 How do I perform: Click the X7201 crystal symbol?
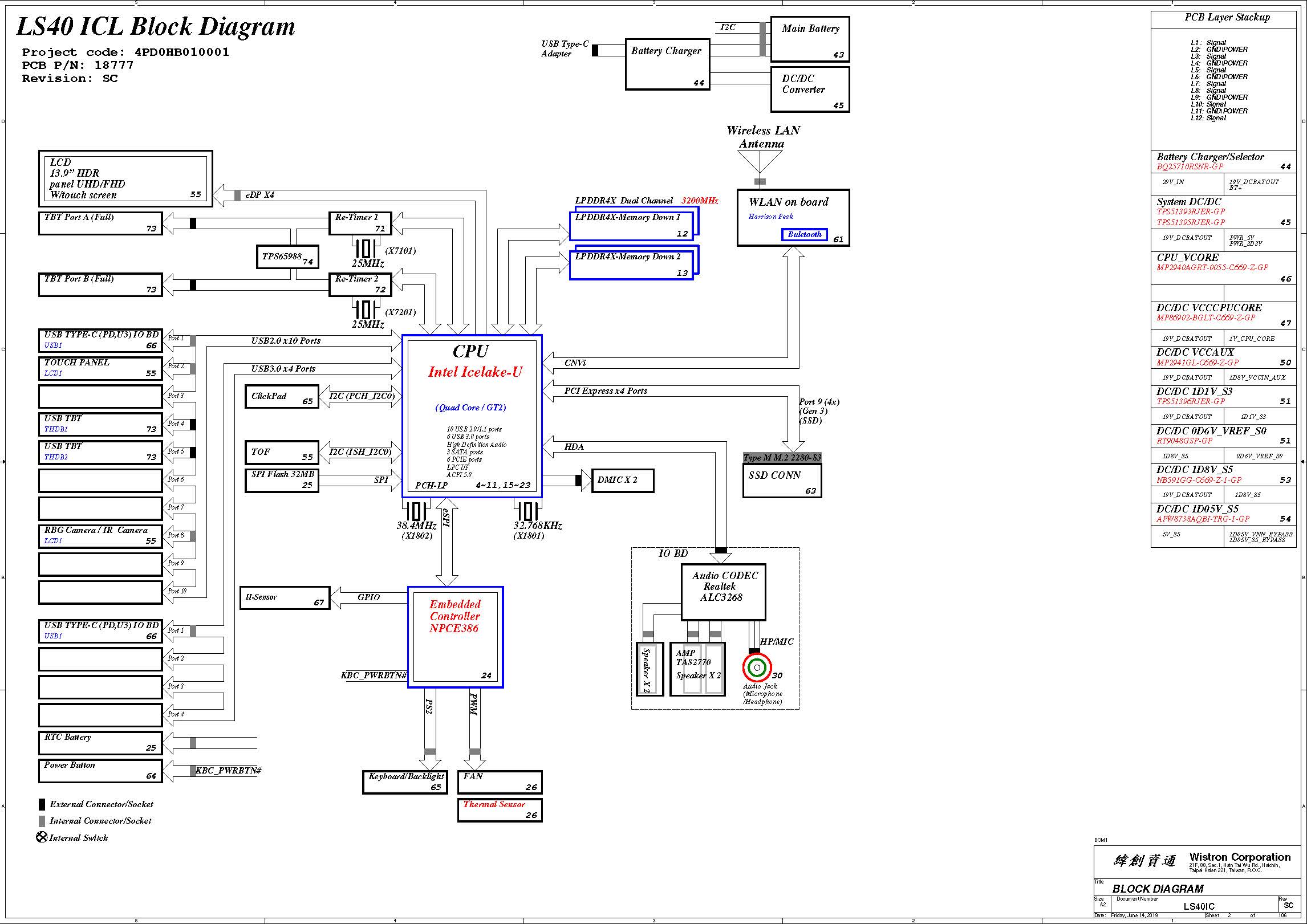pos(366,310)
